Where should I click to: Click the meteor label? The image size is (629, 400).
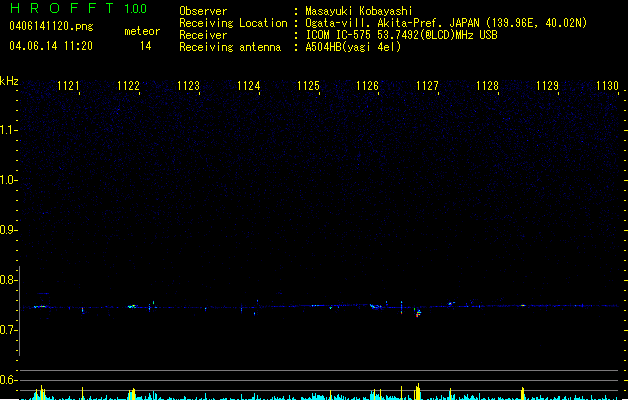tap(142, 31)
